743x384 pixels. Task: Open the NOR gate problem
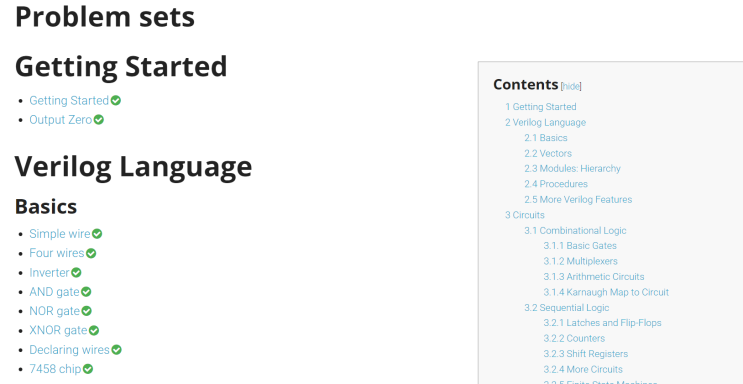click(x=54, y=311)
